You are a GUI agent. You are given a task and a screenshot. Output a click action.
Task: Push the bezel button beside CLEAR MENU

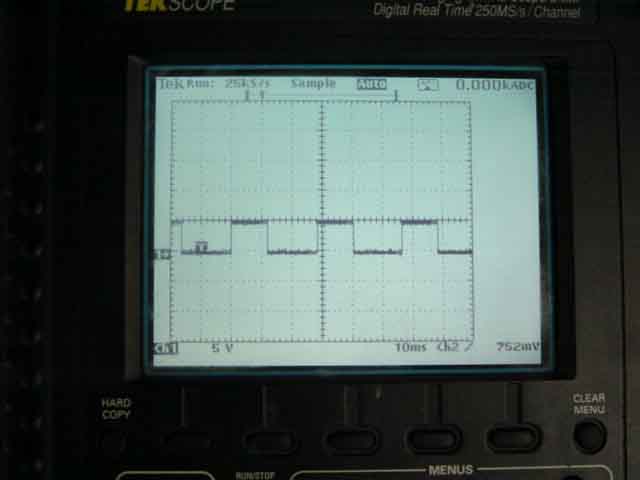pyautogui.click(x=513, y=438)
